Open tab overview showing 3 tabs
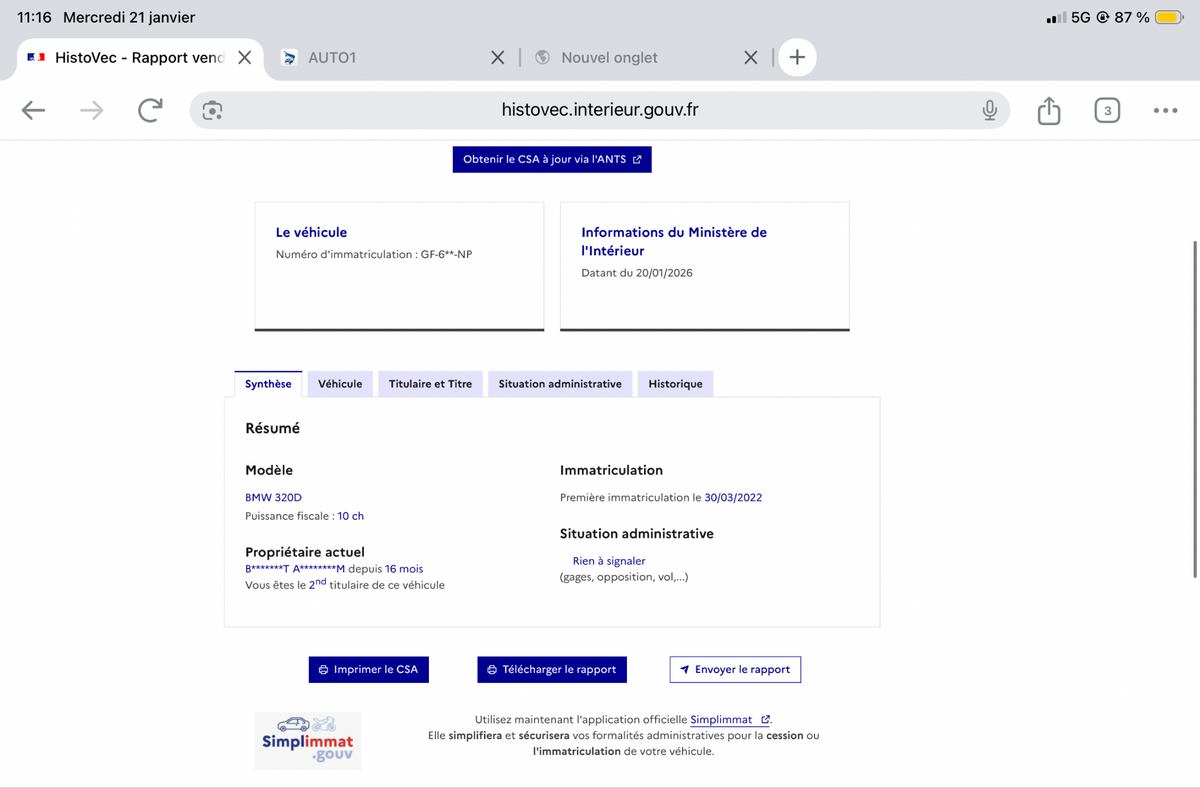 tap(1106, 110)
